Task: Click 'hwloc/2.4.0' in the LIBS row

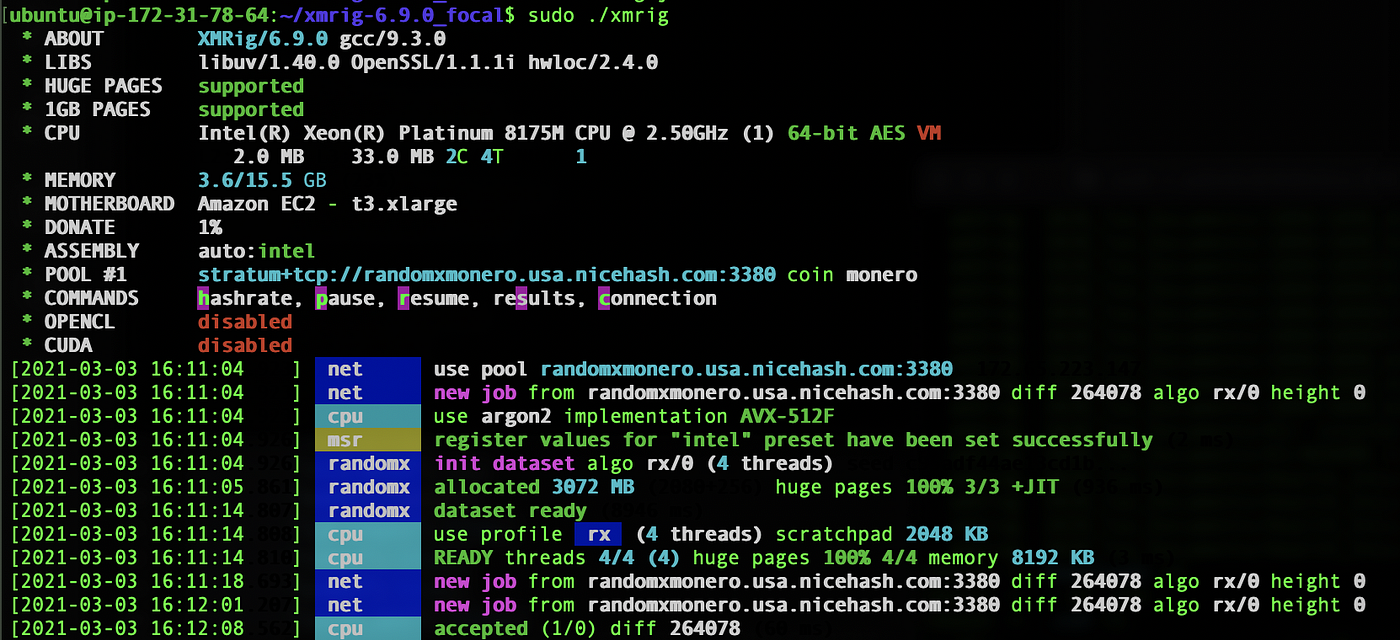Action: coord(592,62)
